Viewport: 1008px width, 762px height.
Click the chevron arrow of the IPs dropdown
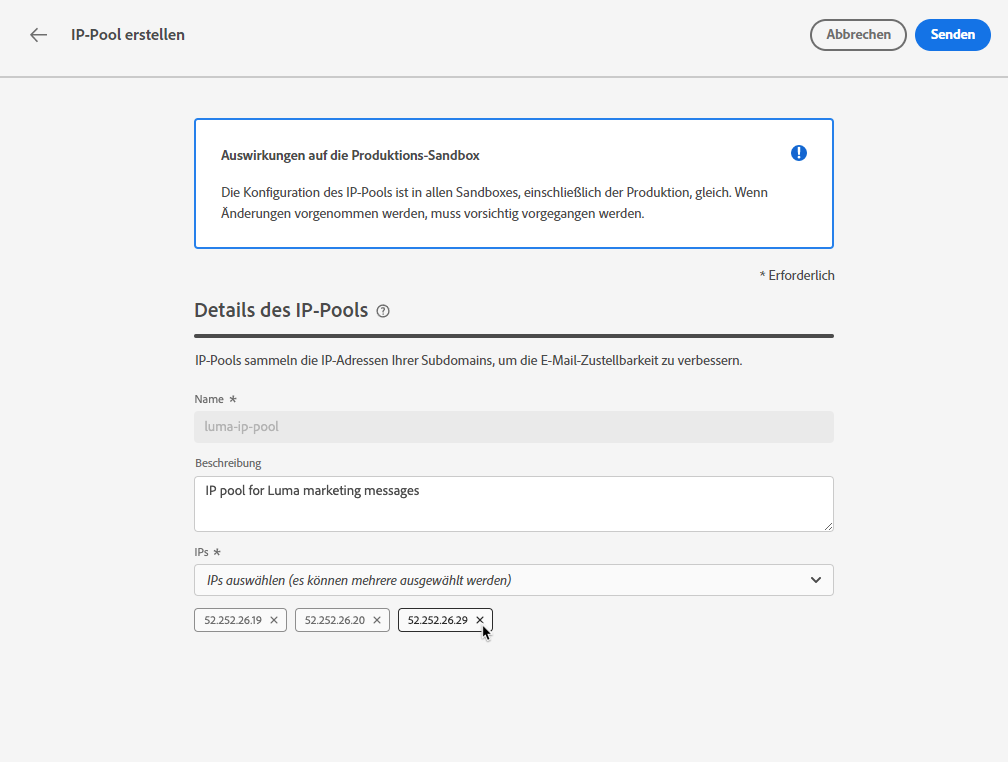816,580
